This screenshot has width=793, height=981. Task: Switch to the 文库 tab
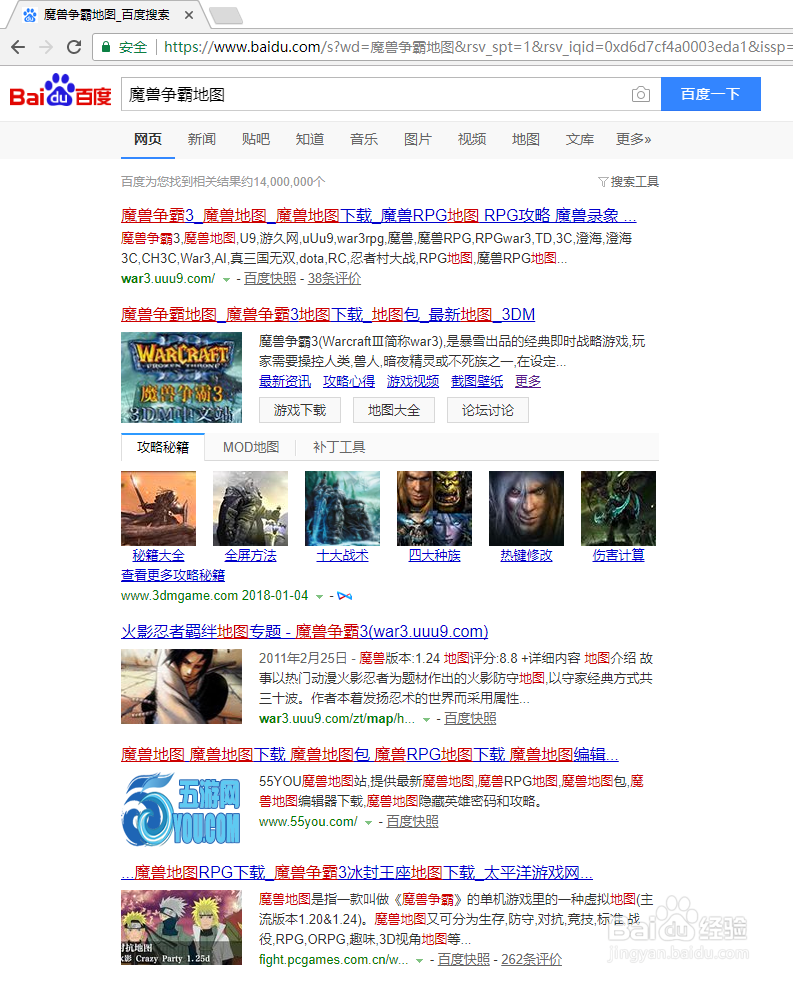pos(580,139)
